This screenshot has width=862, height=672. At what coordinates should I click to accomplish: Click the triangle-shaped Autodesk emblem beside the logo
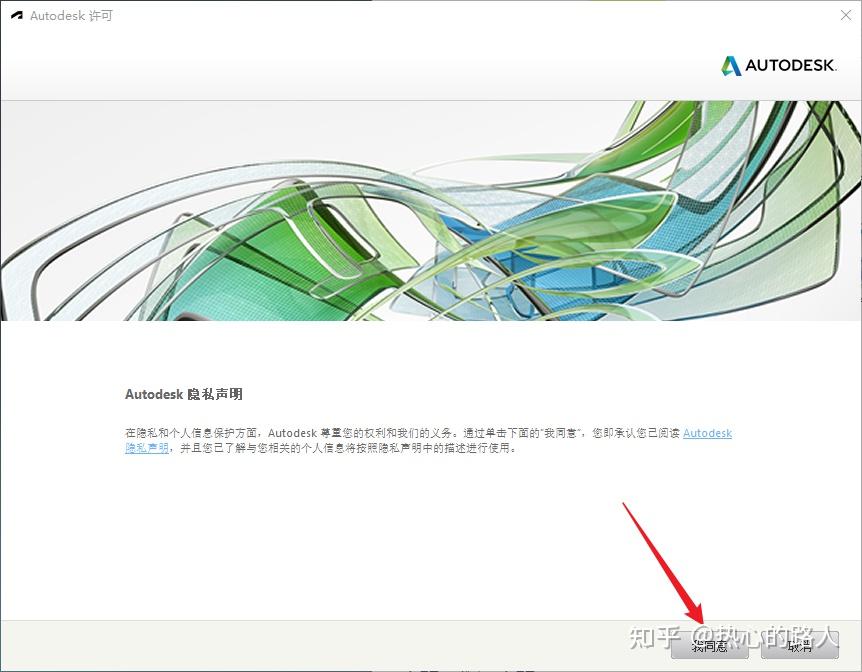(729, 66)
